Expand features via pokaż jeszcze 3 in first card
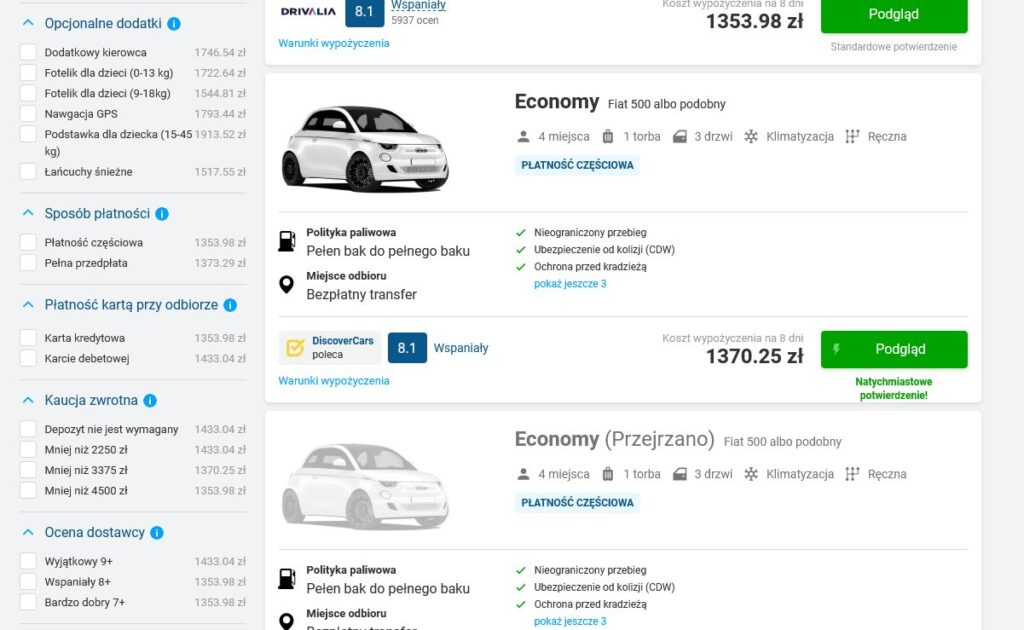The width and height of the screenshot is (1024, 630). click(570, 283)
